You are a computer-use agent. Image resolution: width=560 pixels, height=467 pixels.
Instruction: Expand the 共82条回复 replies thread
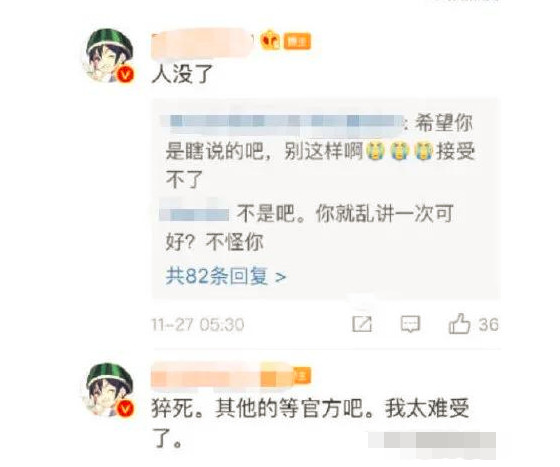coord(226,276)
